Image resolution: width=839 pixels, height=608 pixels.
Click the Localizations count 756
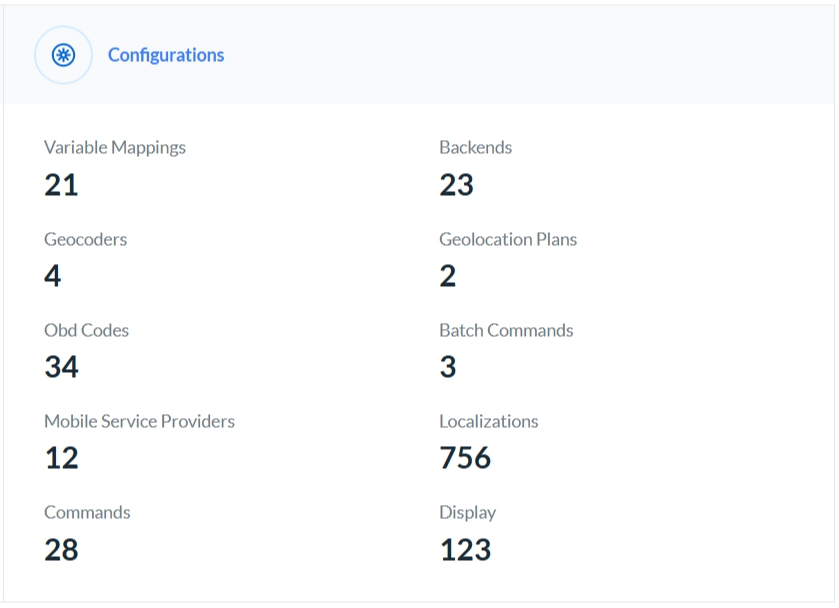465,458
